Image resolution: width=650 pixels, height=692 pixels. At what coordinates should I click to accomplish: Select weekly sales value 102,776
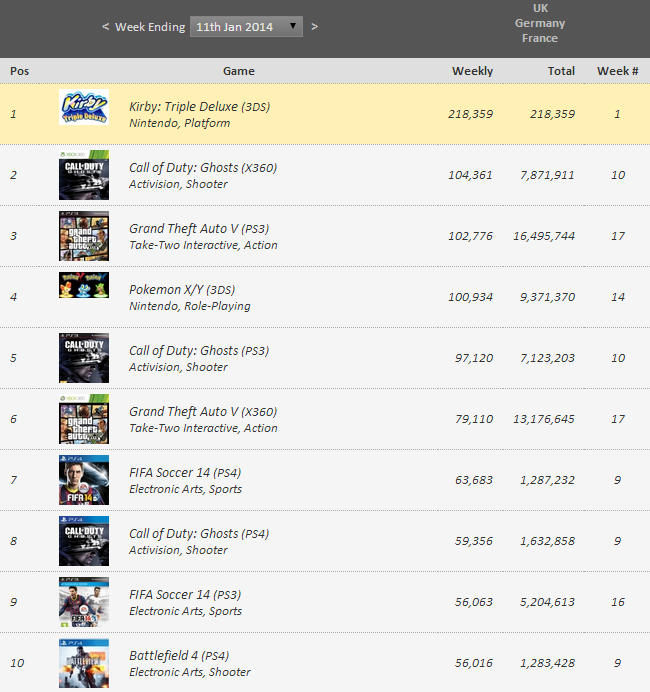(x=470, y=236)
